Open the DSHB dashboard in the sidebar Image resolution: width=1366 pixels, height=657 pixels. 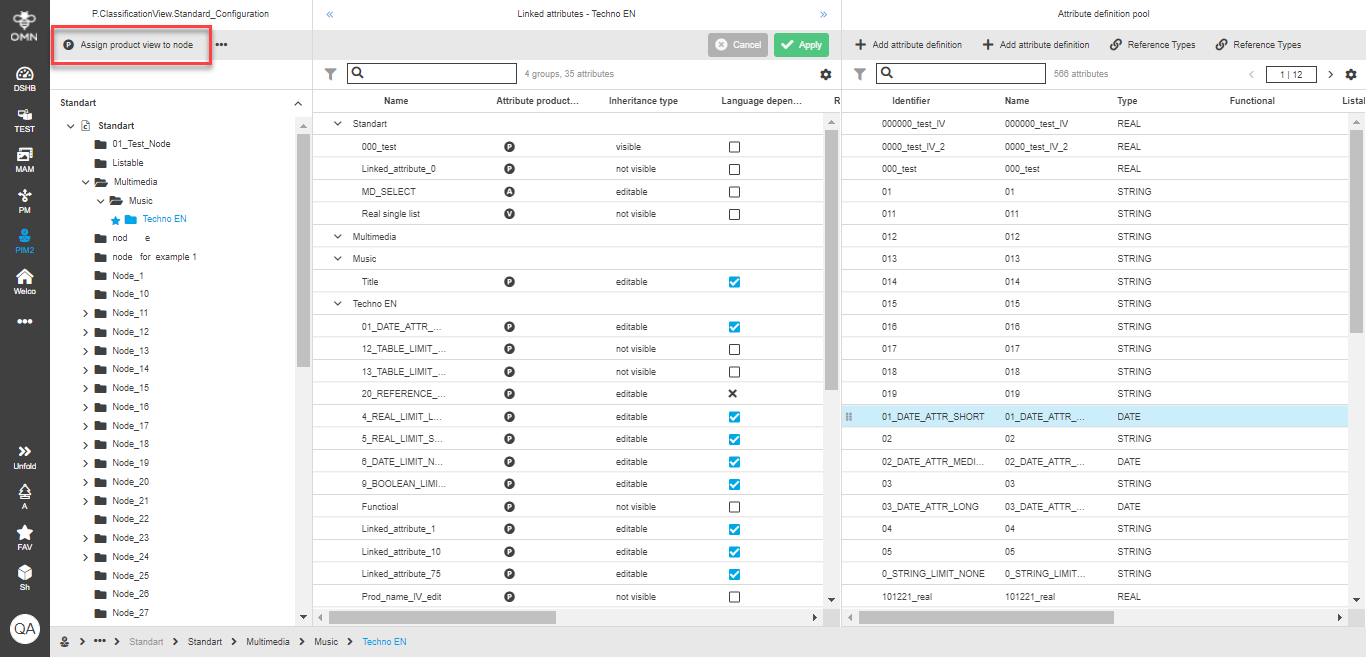[x=23, y=74]
